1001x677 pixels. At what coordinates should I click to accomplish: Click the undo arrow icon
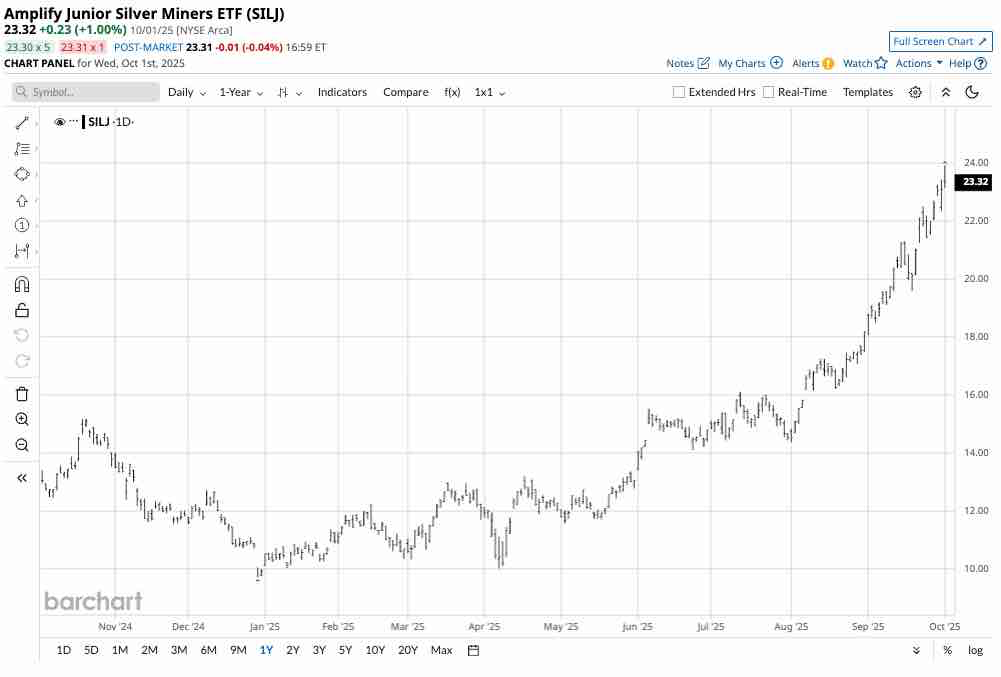22,335
